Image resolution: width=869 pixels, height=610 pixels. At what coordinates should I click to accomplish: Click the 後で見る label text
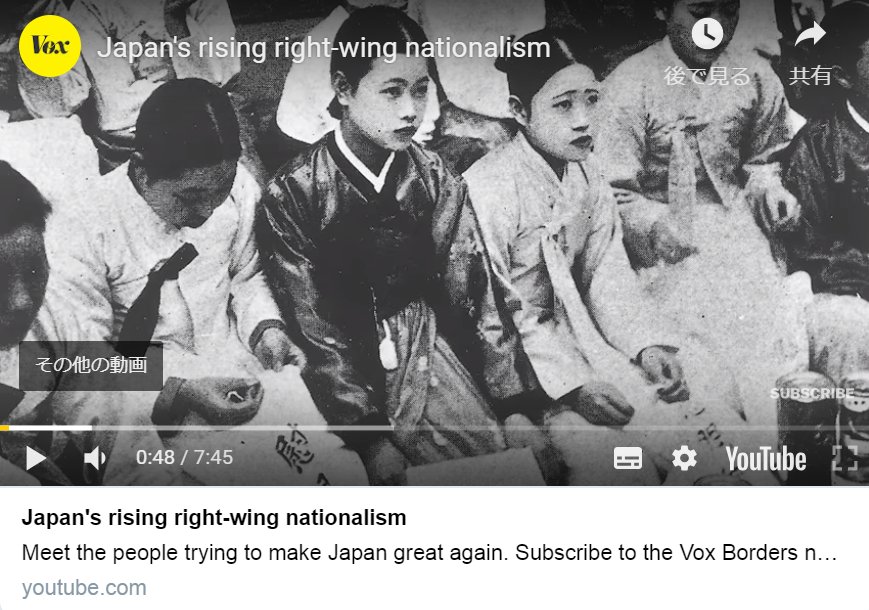click(707, 76)
